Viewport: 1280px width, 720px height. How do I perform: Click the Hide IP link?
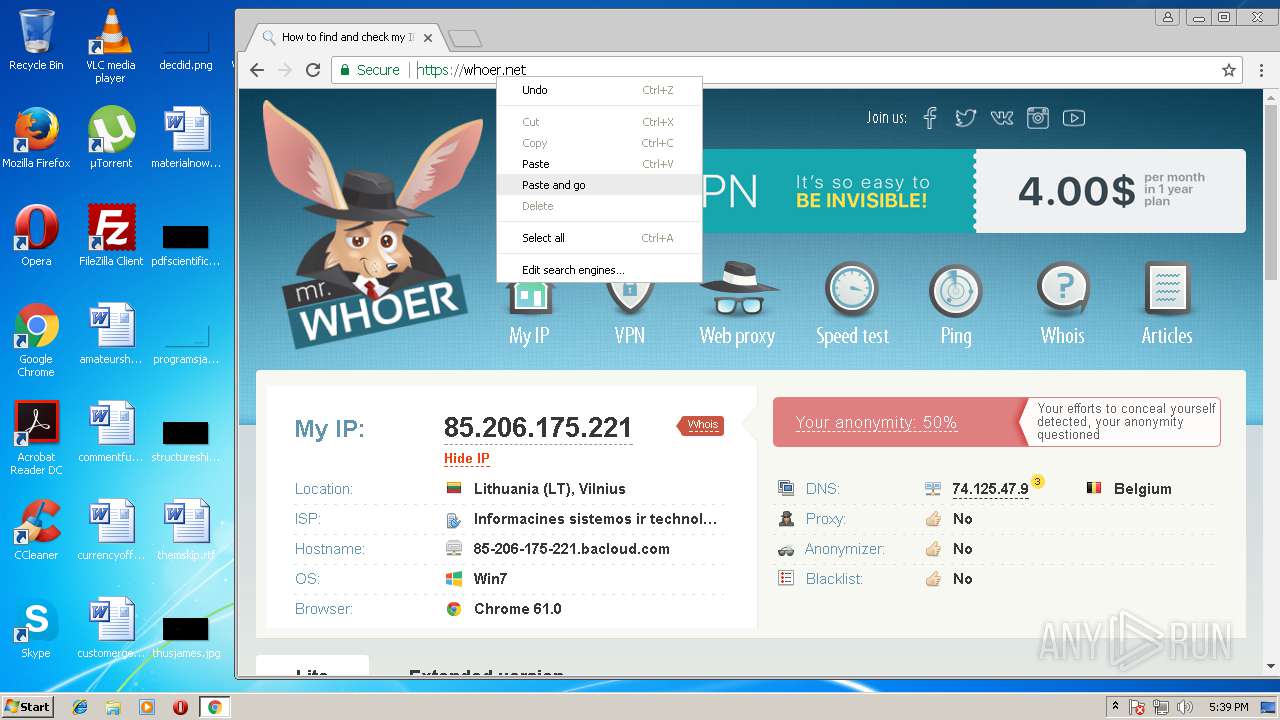(x=467, y=459)
